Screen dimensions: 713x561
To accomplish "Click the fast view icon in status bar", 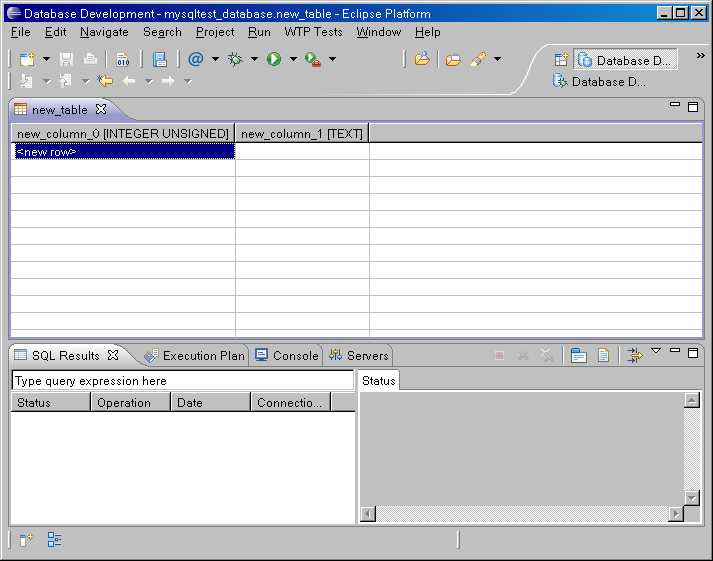I will pyautogui.click(x=26, y=540).
